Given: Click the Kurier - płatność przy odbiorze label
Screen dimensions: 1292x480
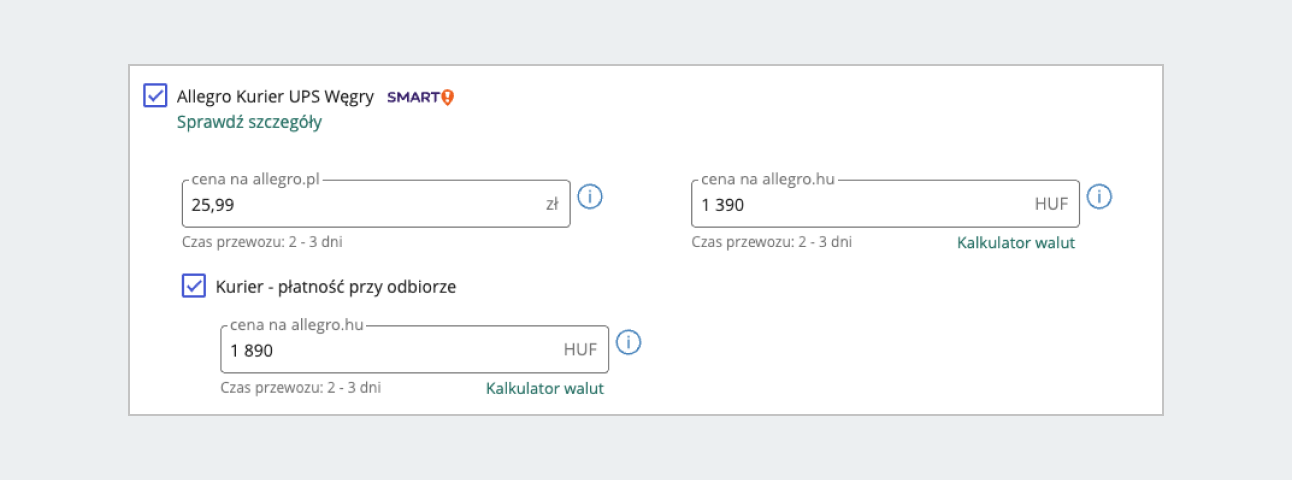Looking at the screenshot, I should tap(336, 287).
